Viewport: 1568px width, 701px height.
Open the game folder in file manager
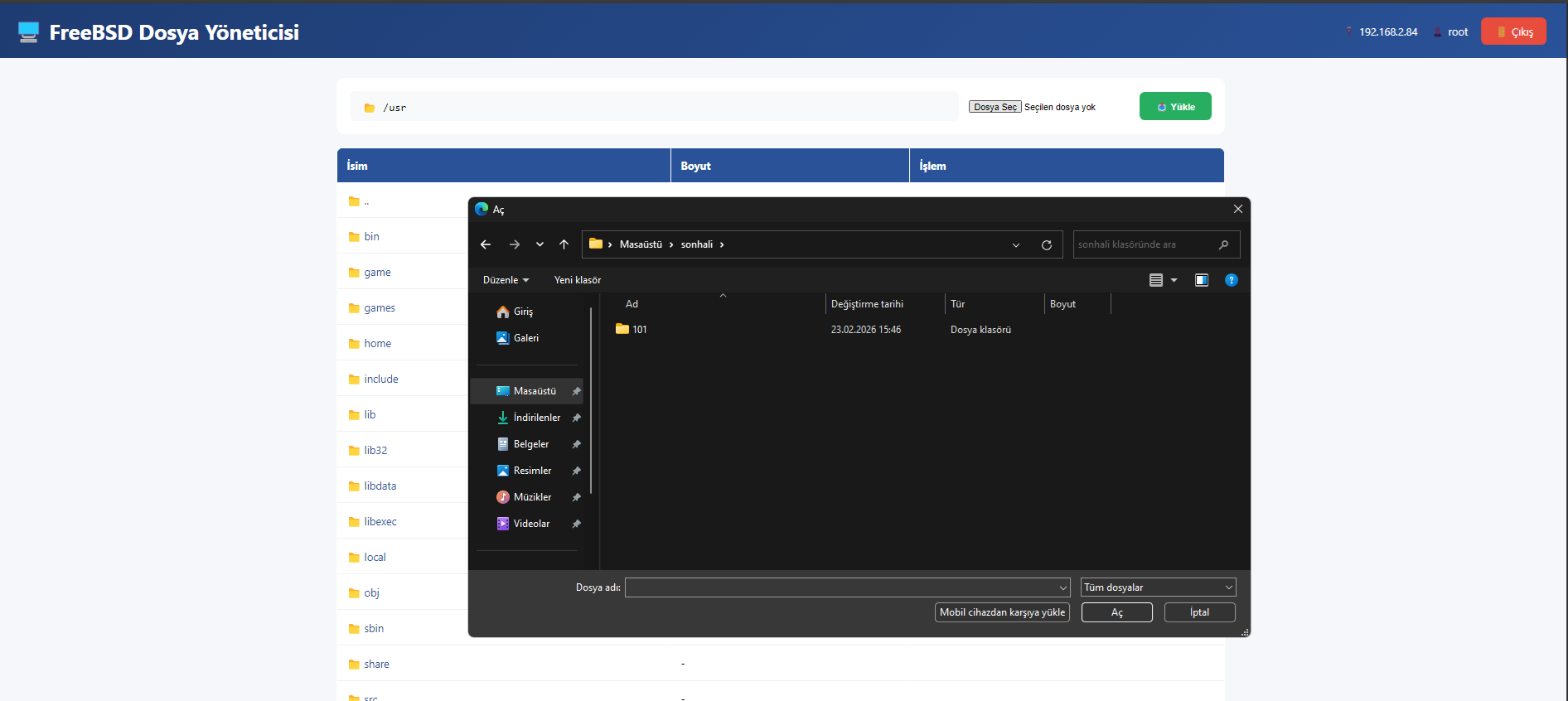(377, 273)
